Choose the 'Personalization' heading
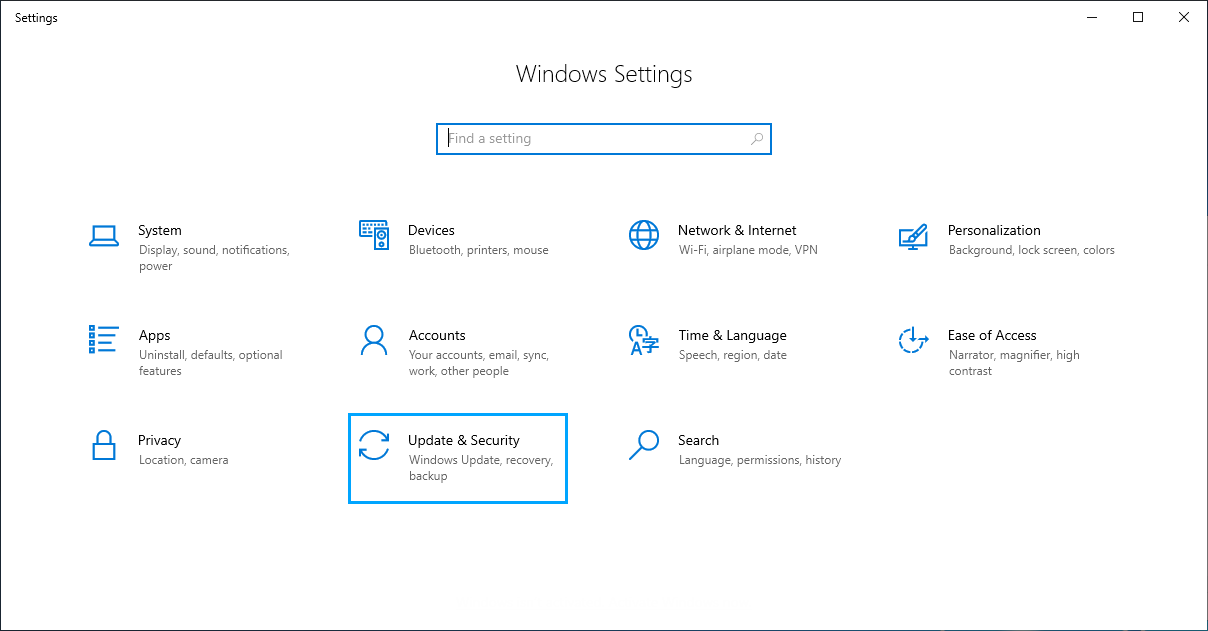This screenshot has height=631, width=1208. [x=994, y=230]
